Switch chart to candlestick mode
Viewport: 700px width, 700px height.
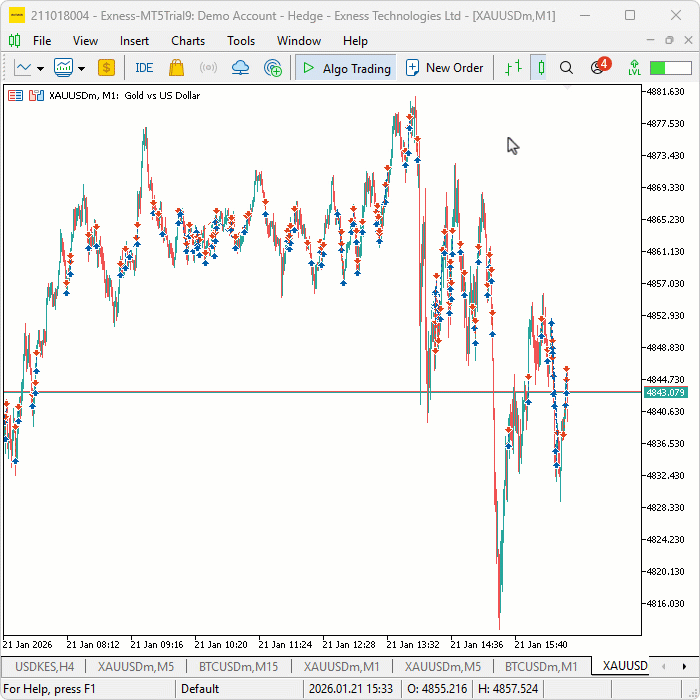pyautogui.click(x=541, y=68)
